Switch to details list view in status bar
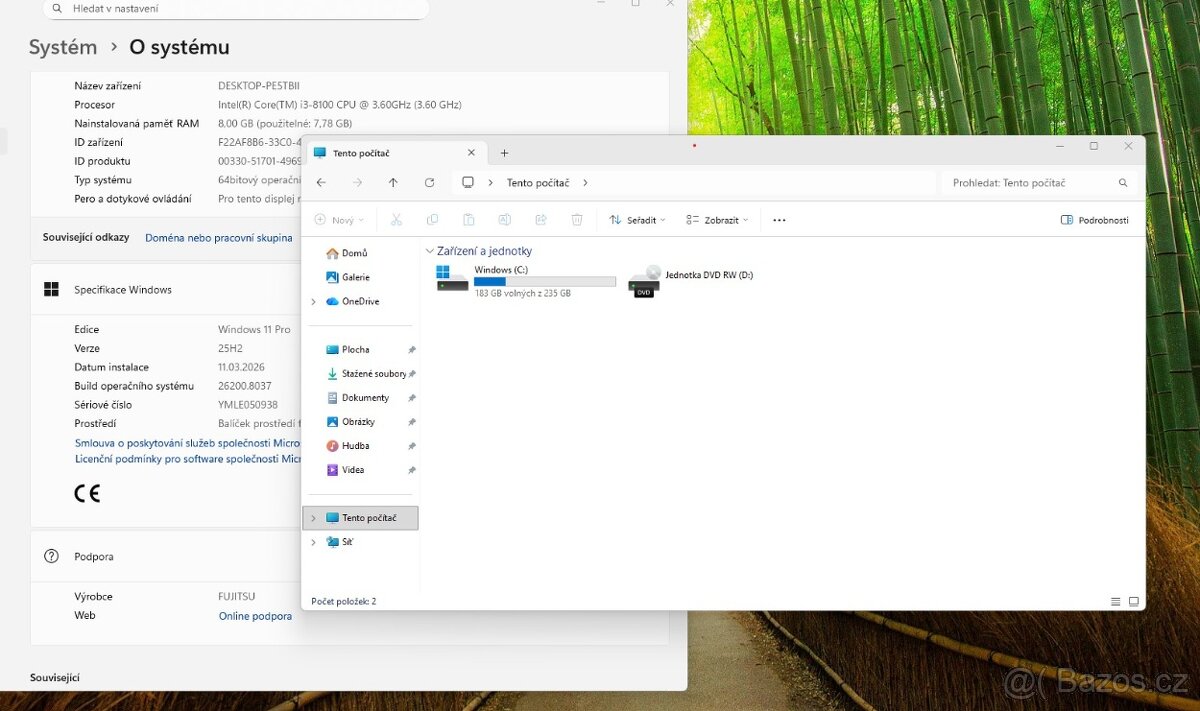The image size is (1200, 711). pos(1115,601)
